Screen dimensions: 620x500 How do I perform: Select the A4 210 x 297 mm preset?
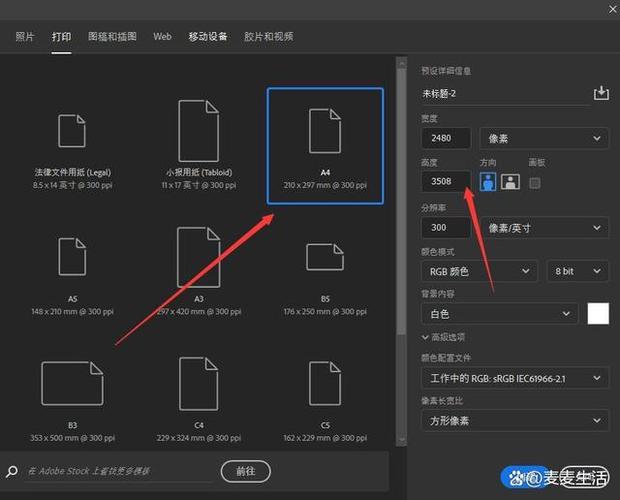325,146
